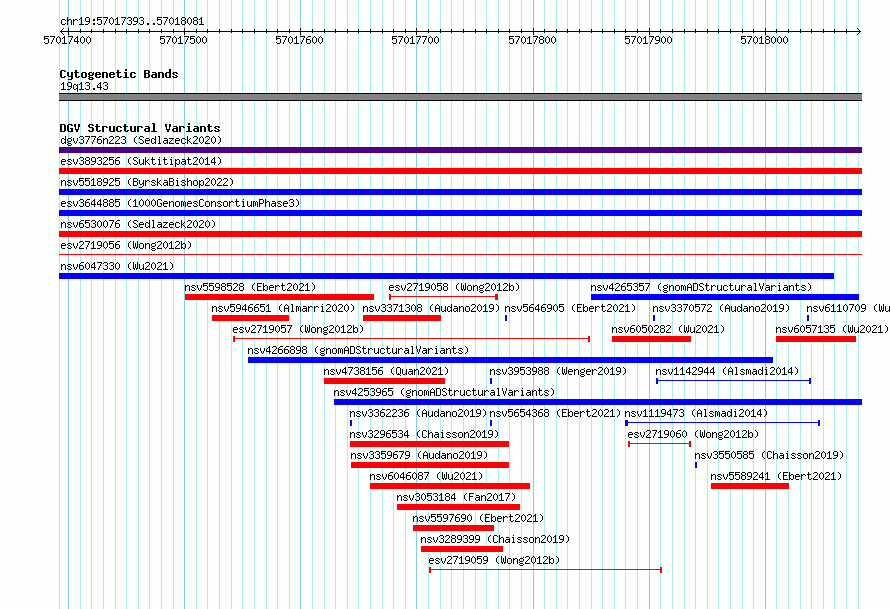Open nsv5518925 (ByrskaBishop2022) variant label
Image resolution: width=890 pixels, height=609 pixels.
coord(147,182)
